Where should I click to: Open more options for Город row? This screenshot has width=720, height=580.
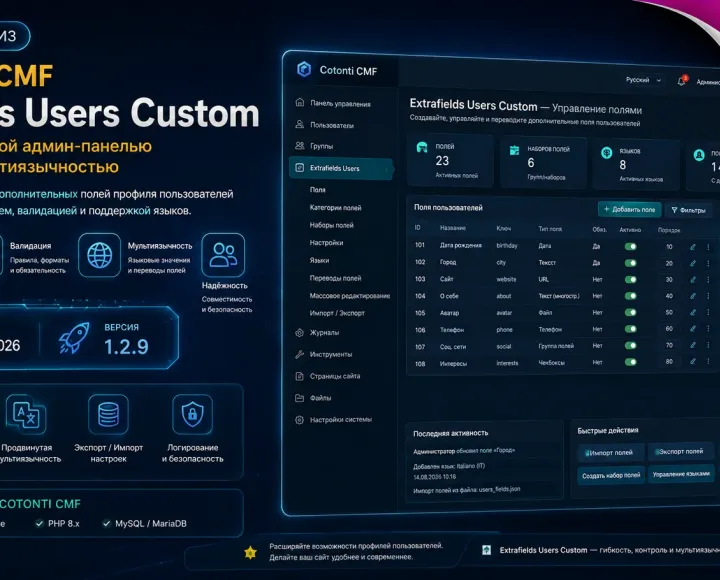point(708,263)
